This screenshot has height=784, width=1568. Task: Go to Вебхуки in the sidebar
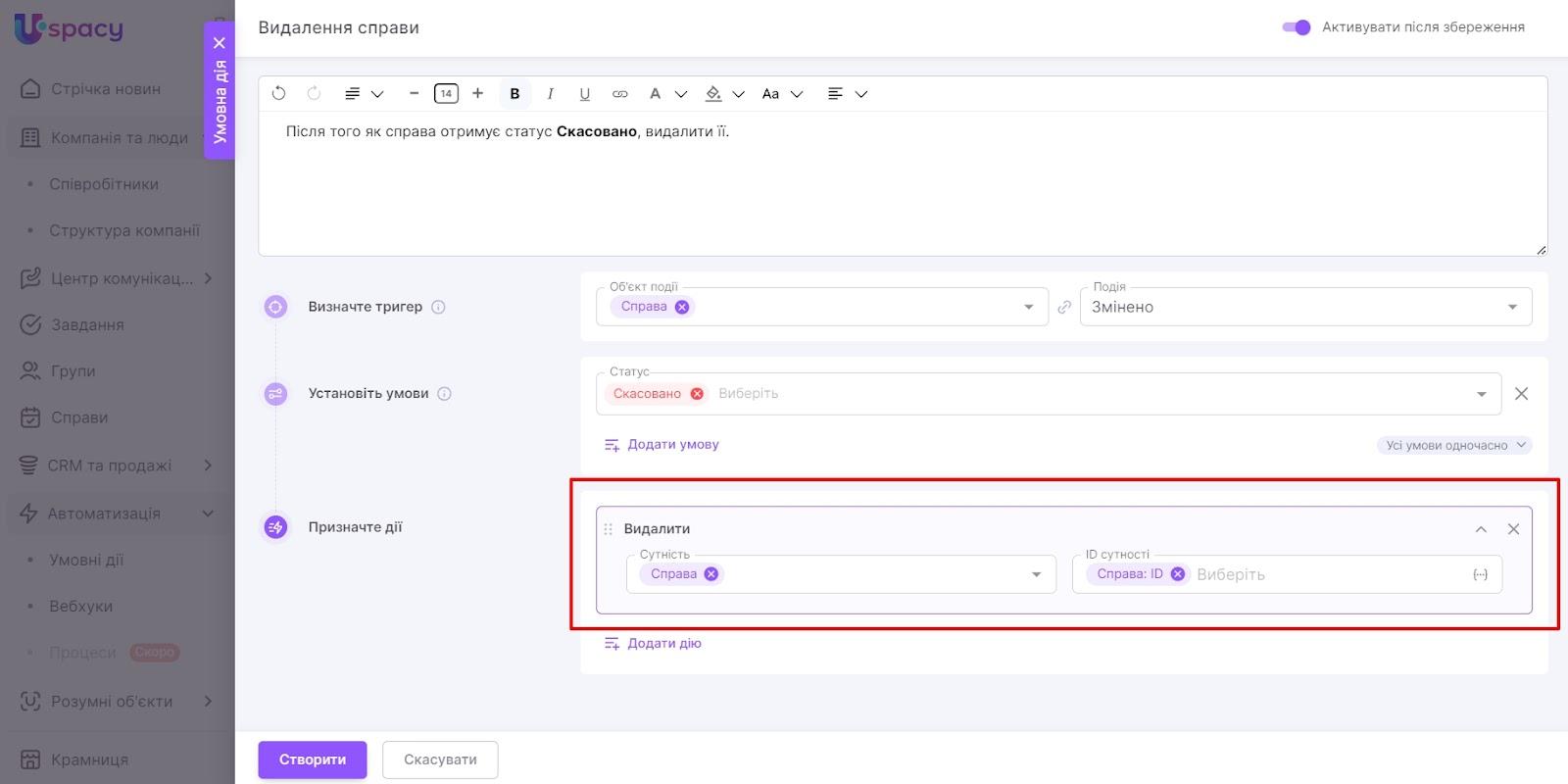point(80,607)
